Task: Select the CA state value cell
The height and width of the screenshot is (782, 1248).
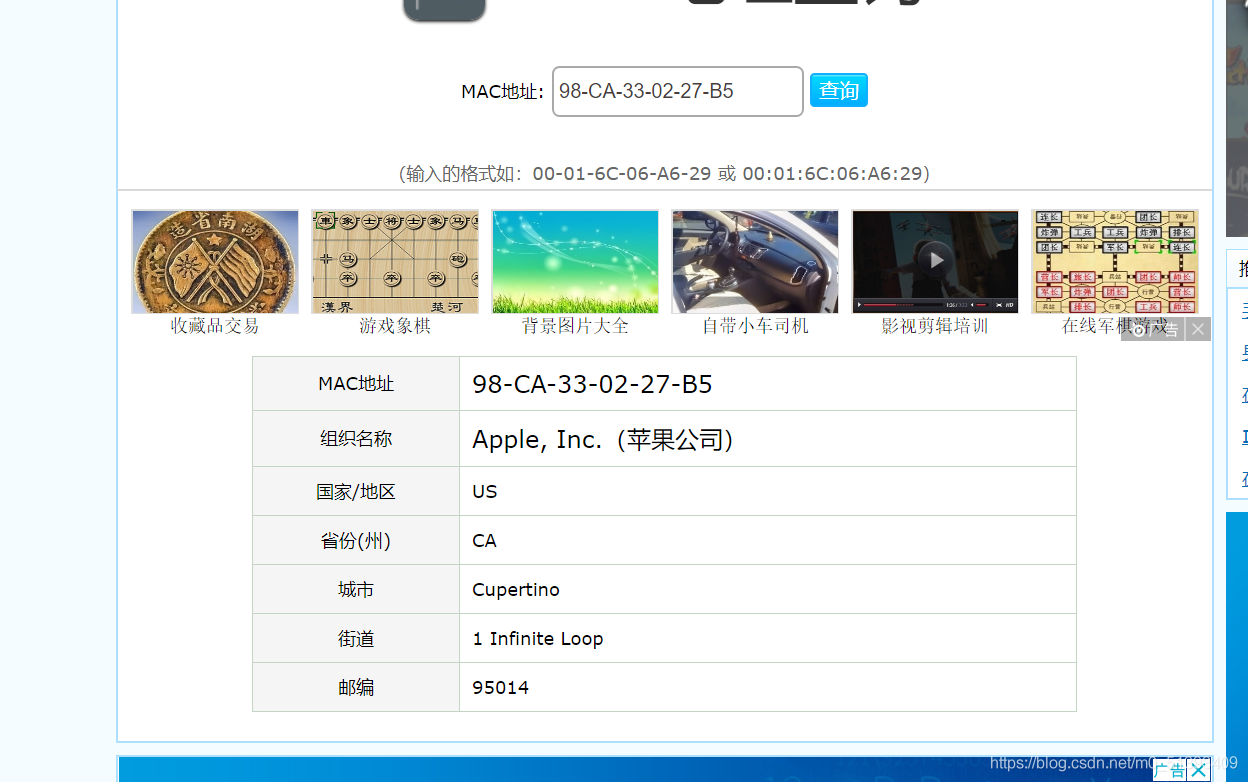Action: coord(768,540)
